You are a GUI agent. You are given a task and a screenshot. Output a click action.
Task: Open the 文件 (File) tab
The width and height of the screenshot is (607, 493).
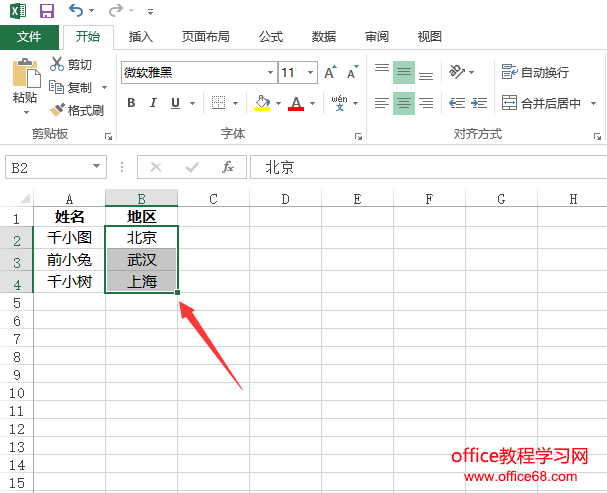pyautogui.click(x=29, y=37)
